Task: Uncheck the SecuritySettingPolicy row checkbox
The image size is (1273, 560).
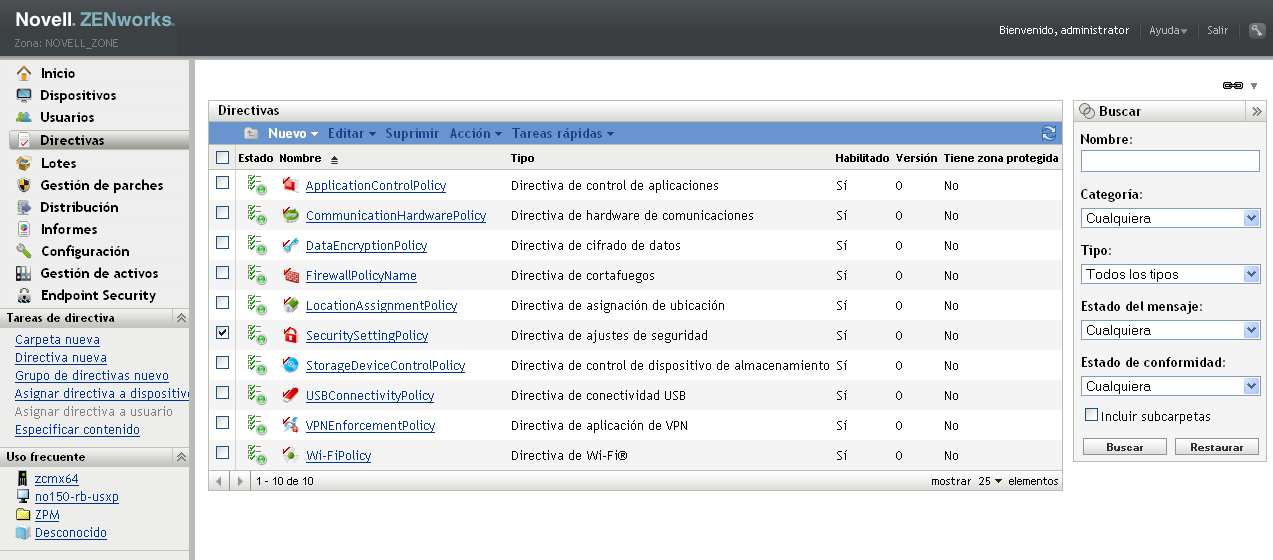Action: (222, 333)
